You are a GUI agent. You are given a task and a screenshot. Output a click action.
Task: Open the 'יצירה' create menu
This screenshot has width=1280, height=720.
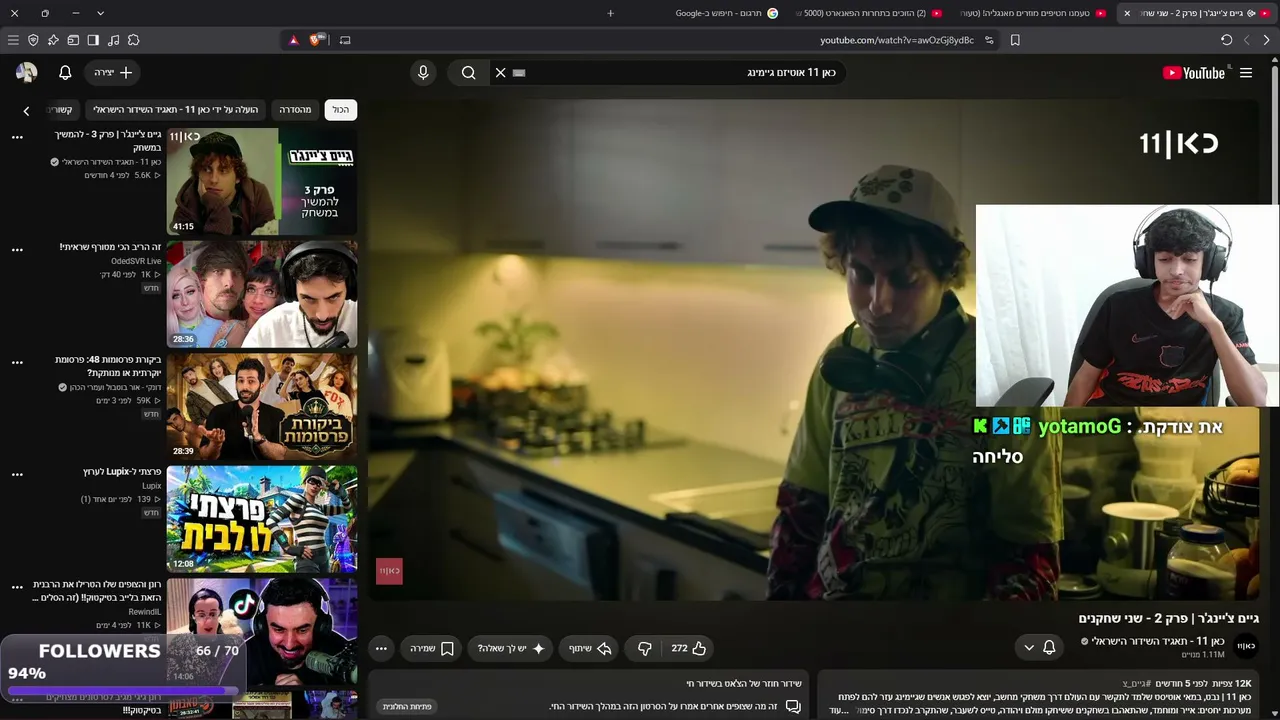[112, 73]
